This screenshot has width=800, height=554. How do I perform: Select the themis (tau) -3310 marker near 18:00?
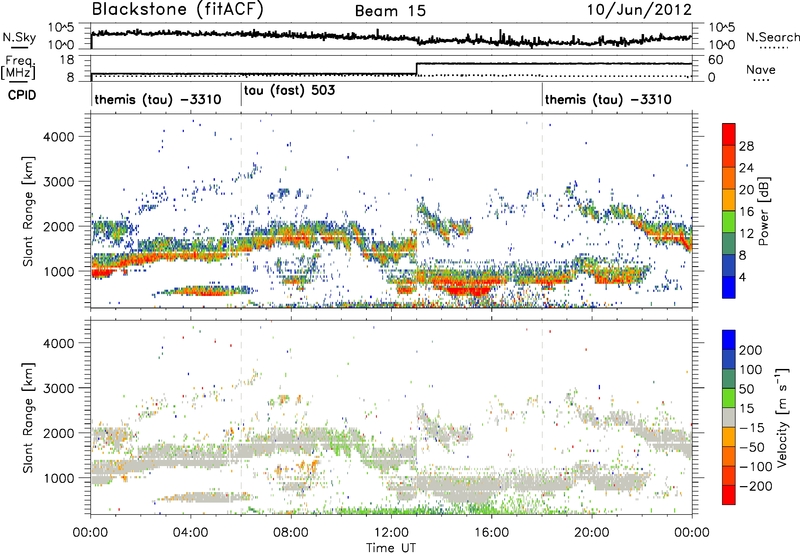click(x=608, y=99)
